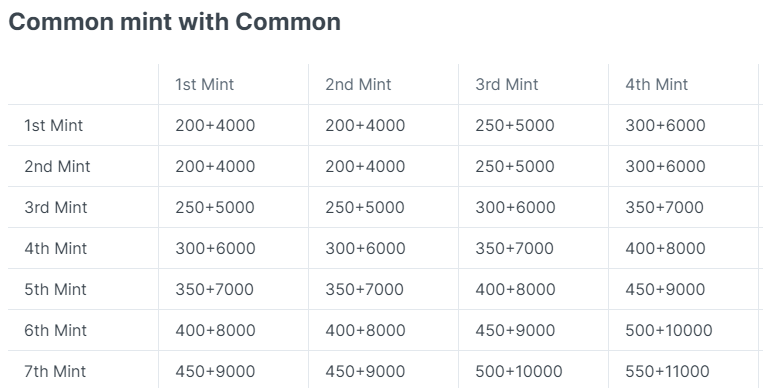The width and height of the screenshot is (763, 388).
Task: Select 350+7000 in 3rd Mint row
Action: tap(664, 207)
